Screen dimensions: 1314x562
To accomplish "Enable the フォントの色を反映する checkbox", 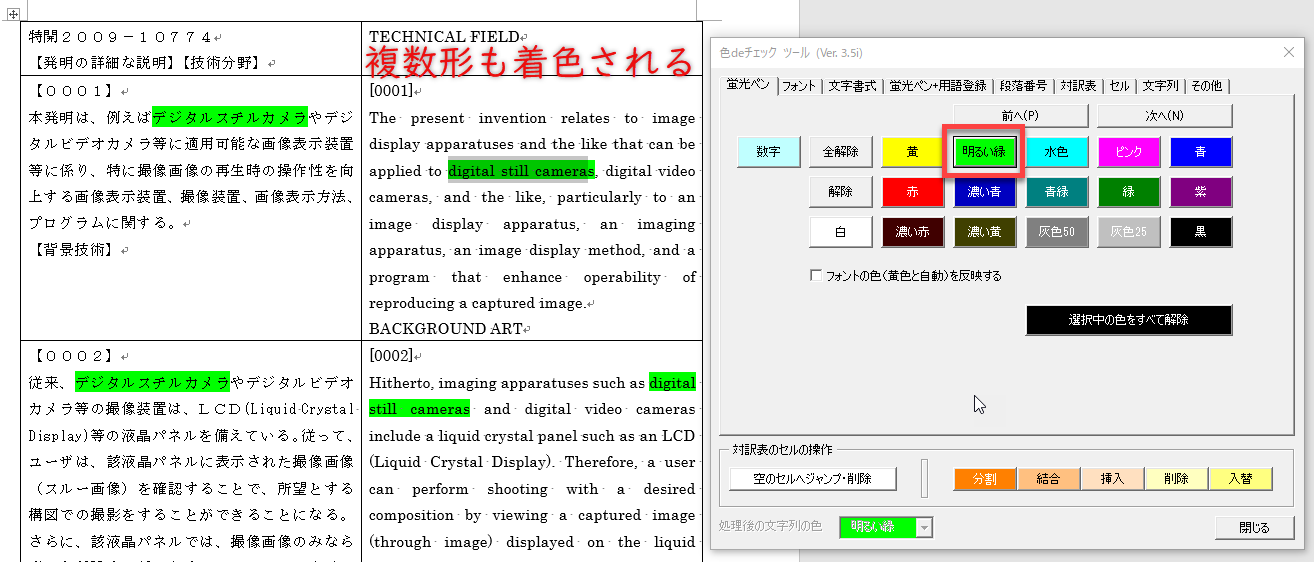I will coord(817,275).
